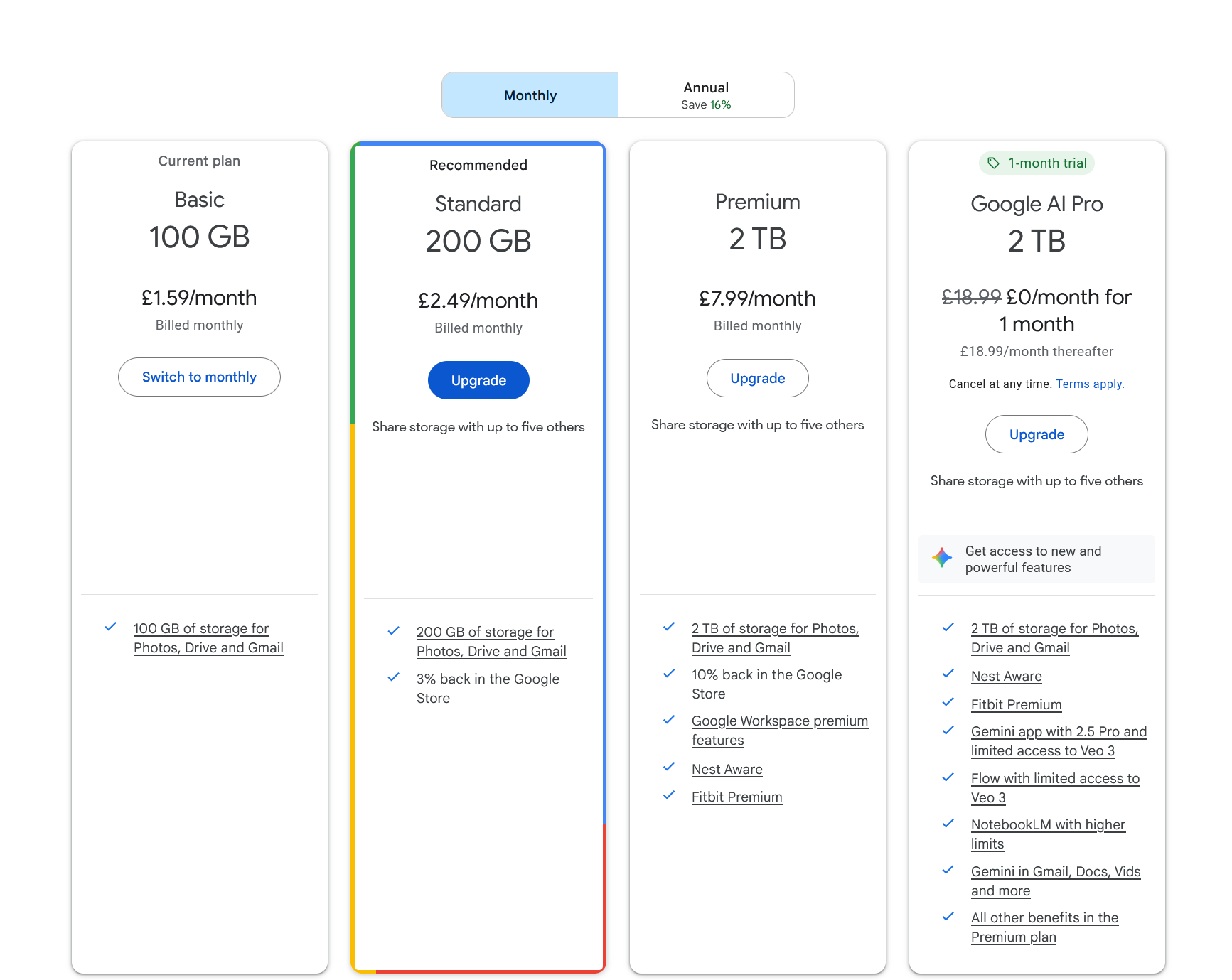Click checkmark beside 200 GB of storage
Image resolution: width=1232 pixels, height=980 pixels.
393,630
